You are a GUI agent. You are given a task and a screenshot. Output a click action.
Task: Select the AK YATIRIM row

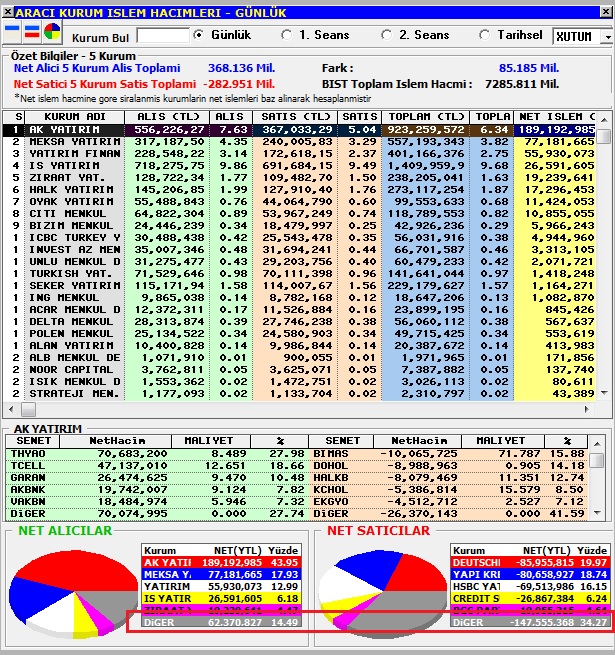pyautogui.click(x=300, y=130)
